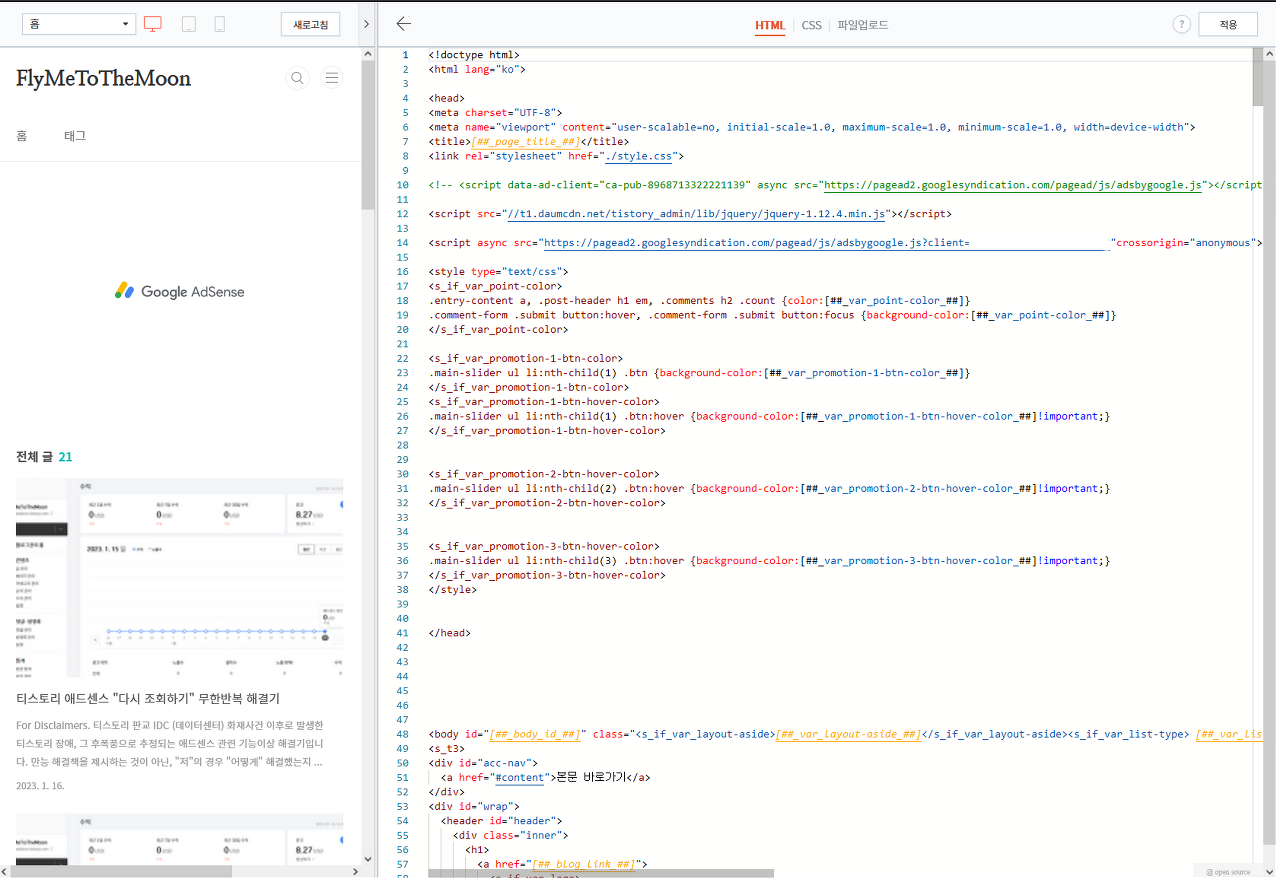This screenshot has height=878, width=1276.
Task: Click the Google AdSense banner
Action: [180, 291]
